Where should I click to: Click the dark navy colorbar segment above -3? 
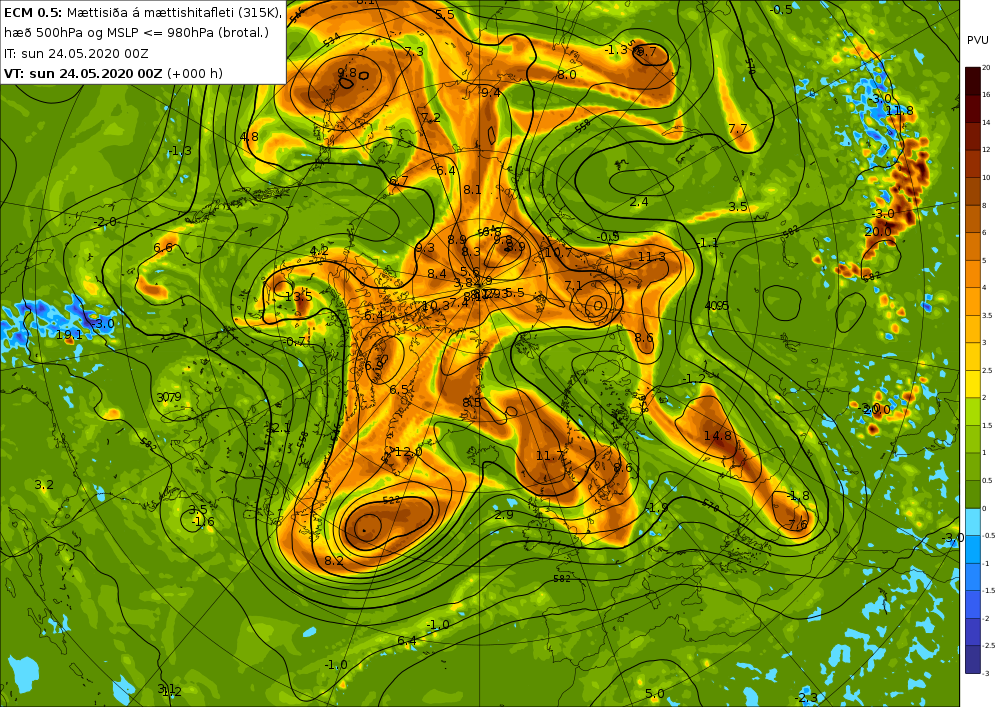coord(973,659)
